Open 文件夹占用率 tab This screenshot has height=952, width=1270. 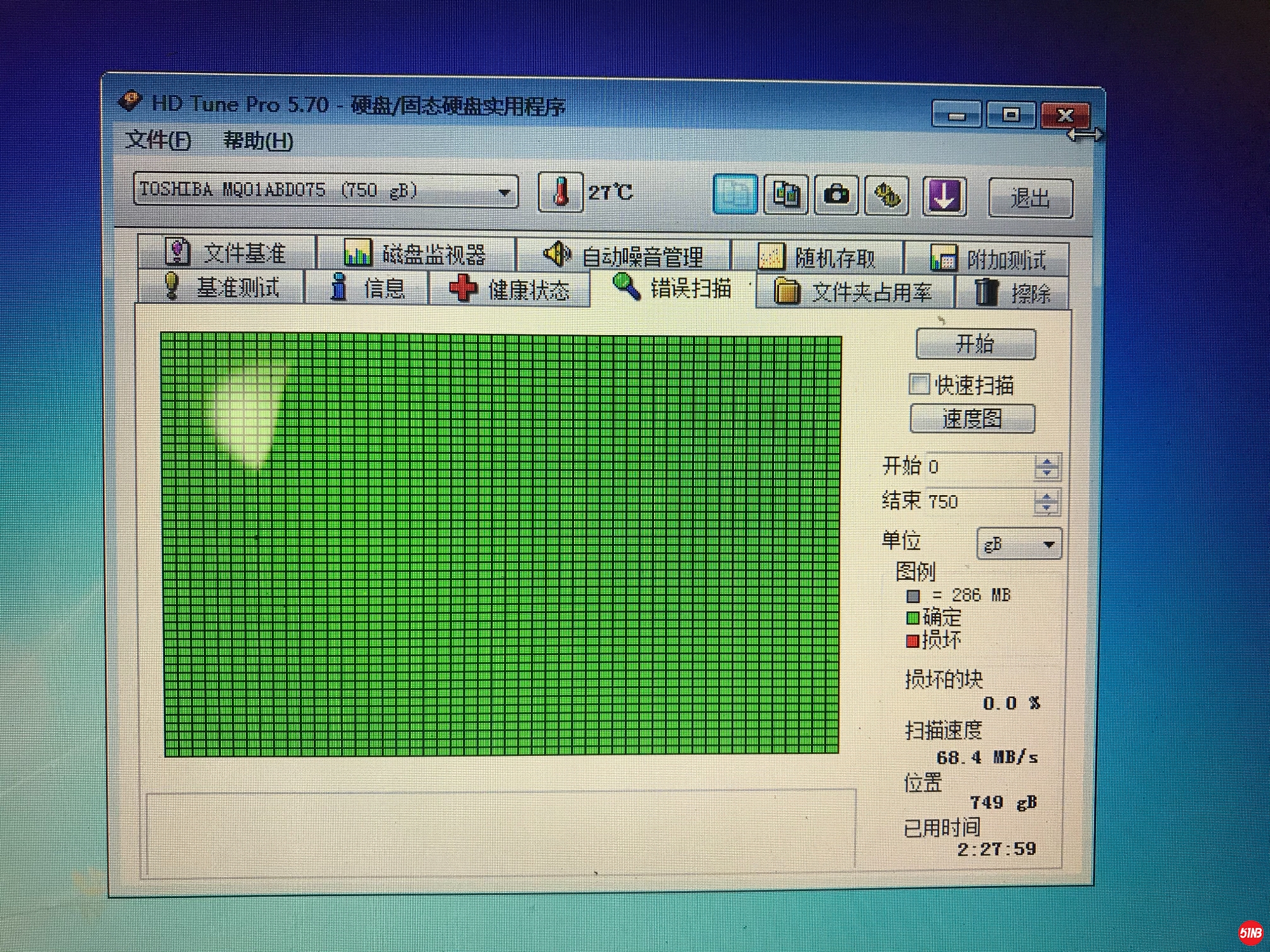coord(855,292)
